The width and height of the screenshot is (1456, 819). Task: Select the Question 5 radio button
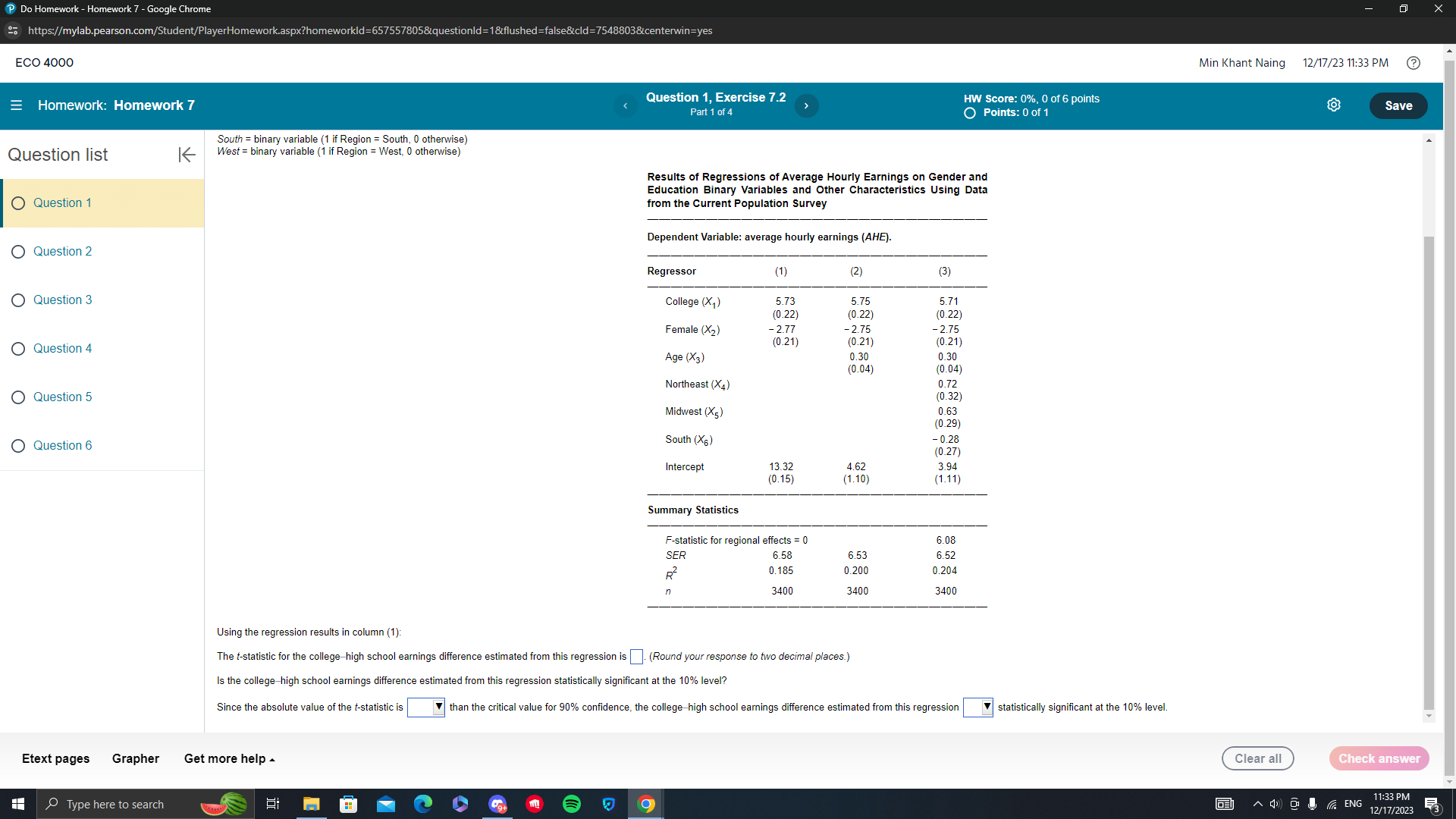click(x=18, y=397)
